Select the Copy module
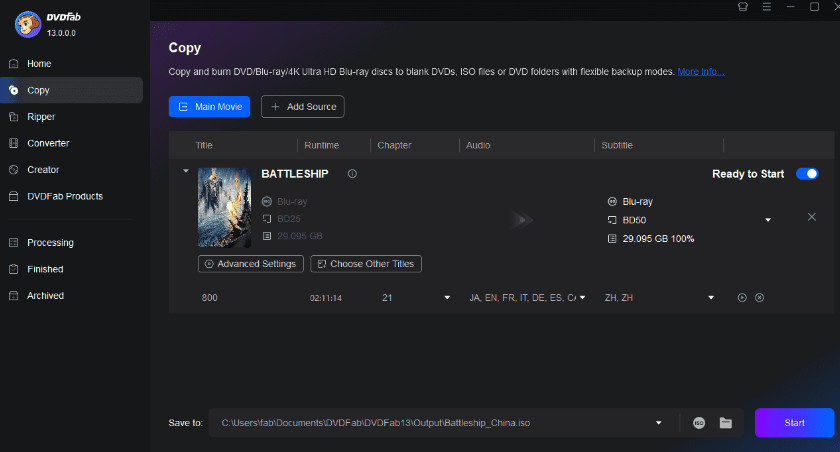The image size is (840, 452). click(71, 90)
